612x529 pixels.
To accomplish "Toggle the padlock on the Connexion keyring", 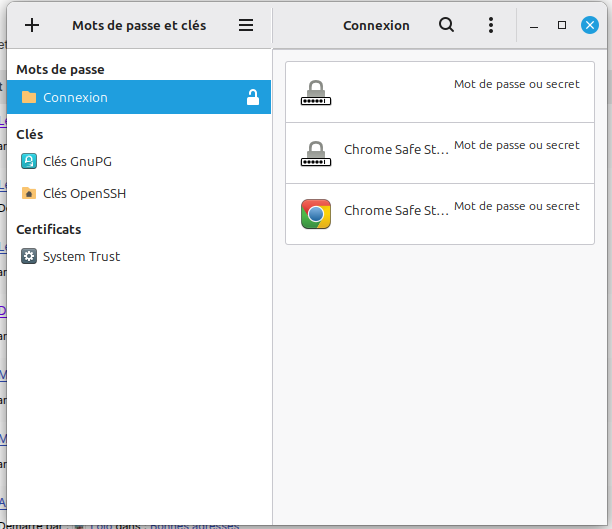I will pos(253,97).
